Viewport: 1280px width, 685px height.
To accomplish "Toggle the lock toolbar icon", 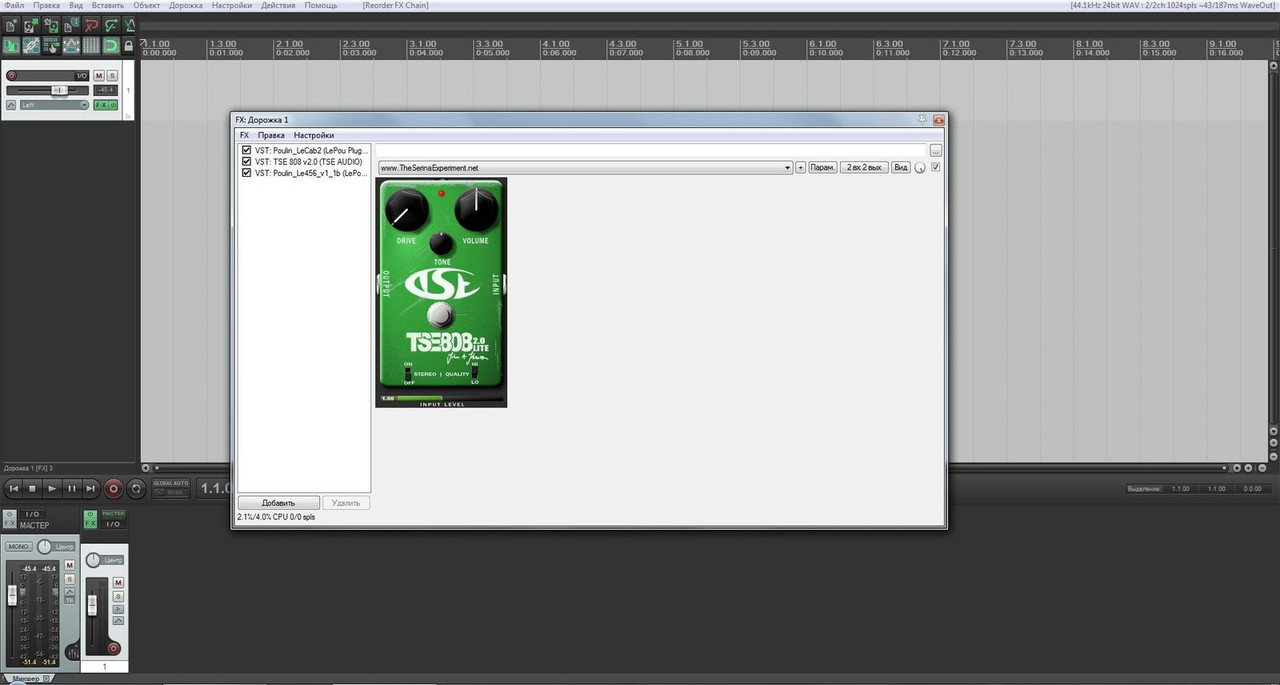I will coord(129,45).
